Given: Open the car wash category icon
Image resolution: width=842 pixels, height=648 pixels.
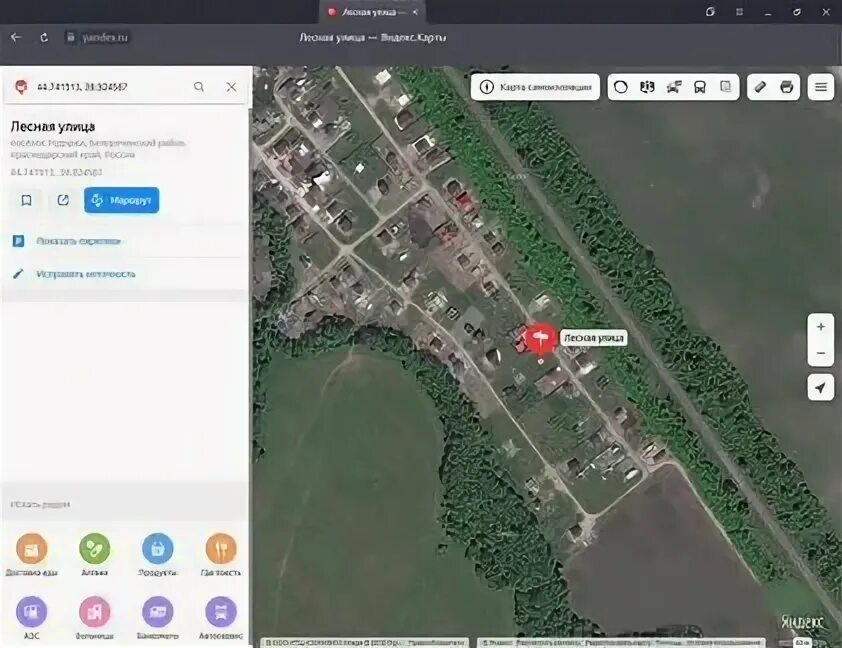Looking at the screenshot, I should pyautogui.click(x=221, y=611).
